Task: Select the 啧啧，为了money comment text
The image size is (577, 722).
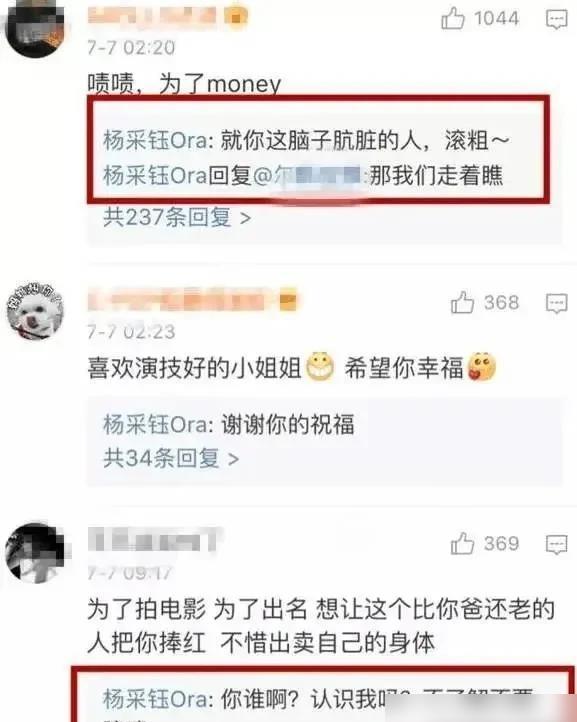Action: click(184, 84)
